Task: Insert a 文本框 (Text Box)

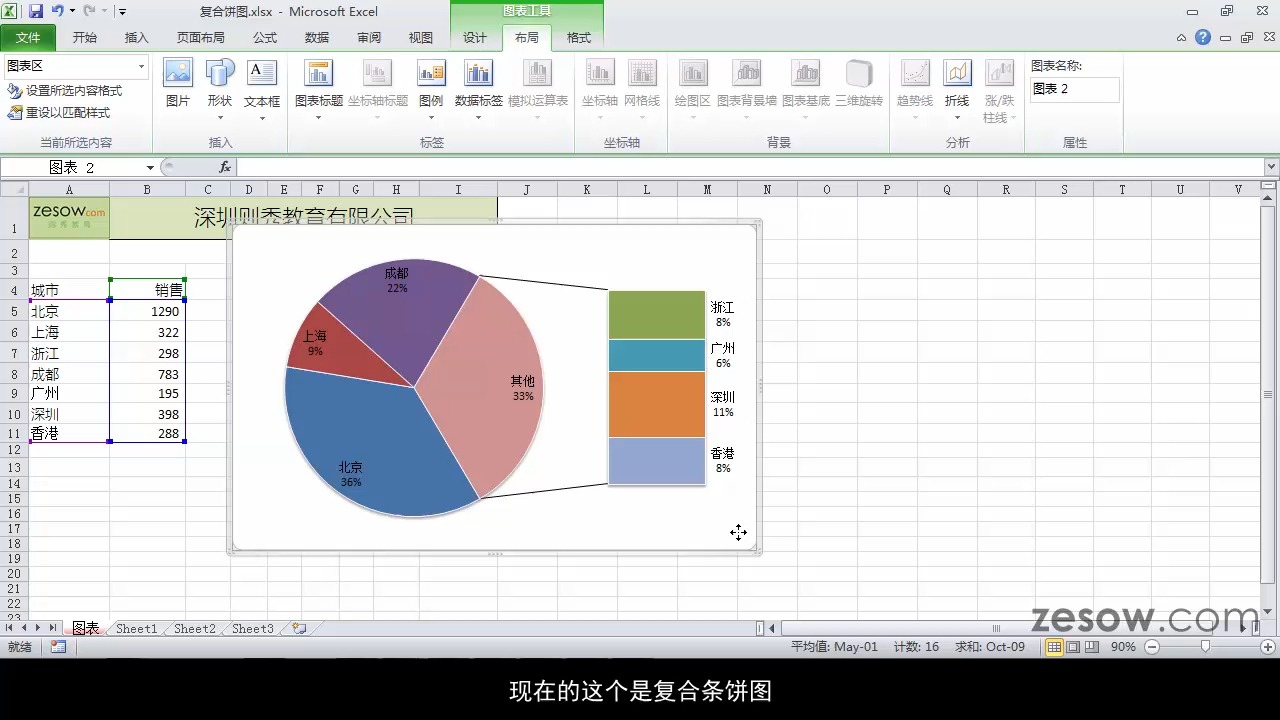Action: coord(262,90)
